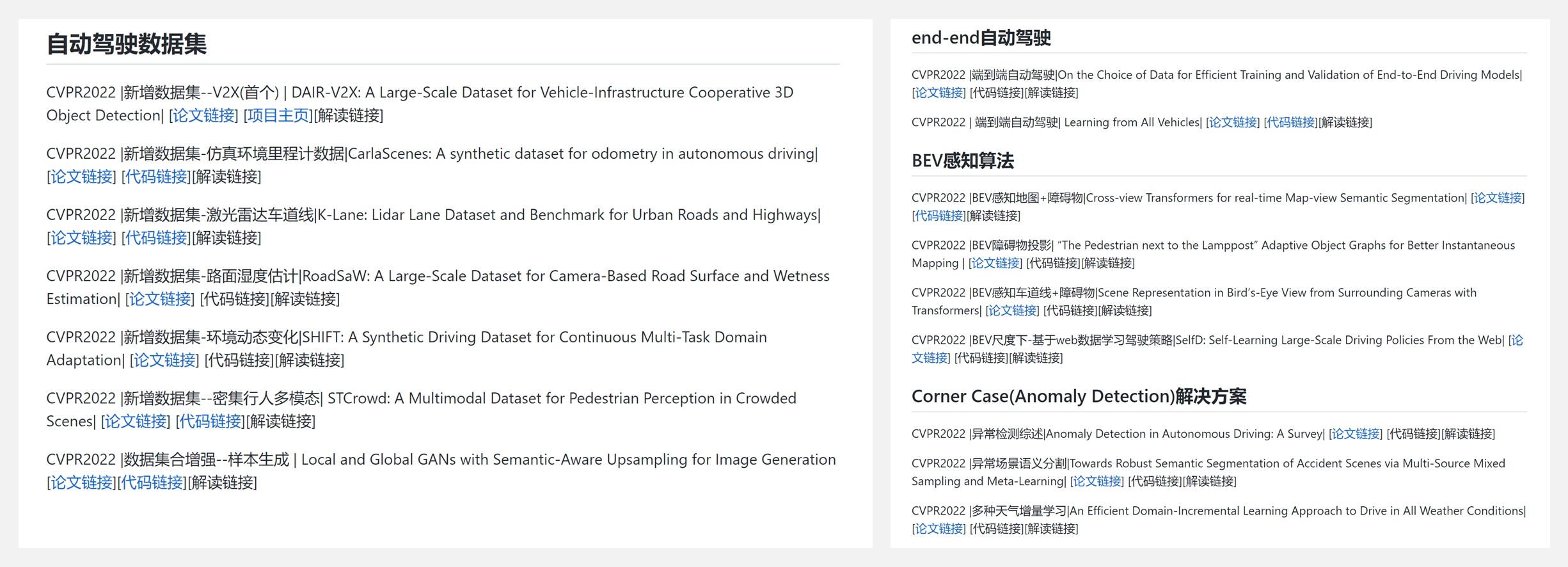1568x567 pixels.
Task: Open 代码链接 for K-Lane lidar dataset
Action: coord(156,238)
